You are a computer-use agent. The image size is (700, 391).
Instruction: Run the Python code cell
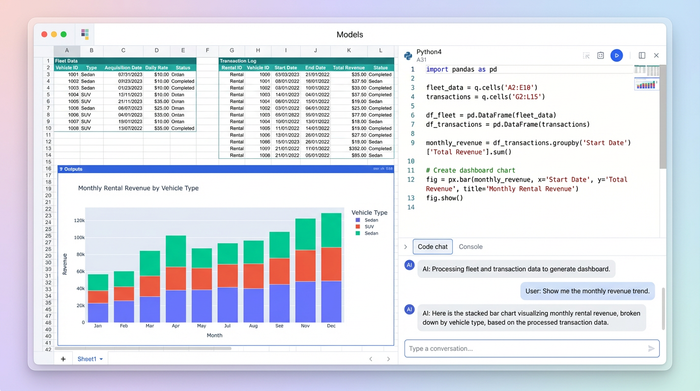617,55
